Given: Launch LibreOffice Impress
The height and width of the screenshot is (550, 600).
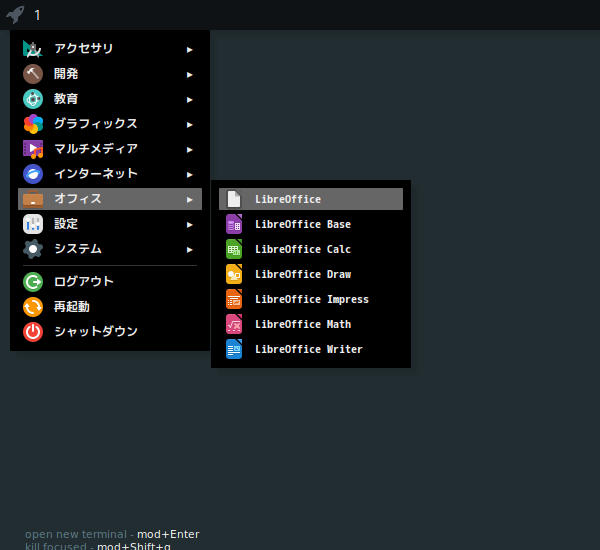Looking at the screenshot, I should (x=311, y=299).
